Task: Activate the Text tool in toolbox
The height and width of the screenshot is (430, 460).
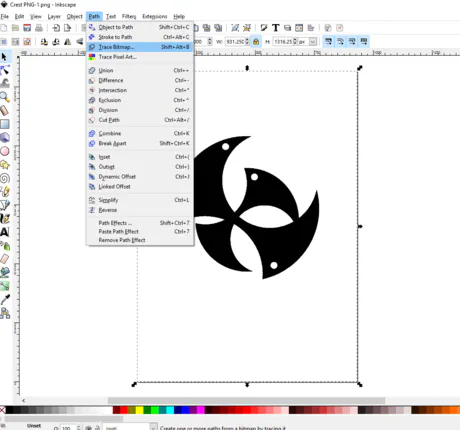Action: pos(5,232)
